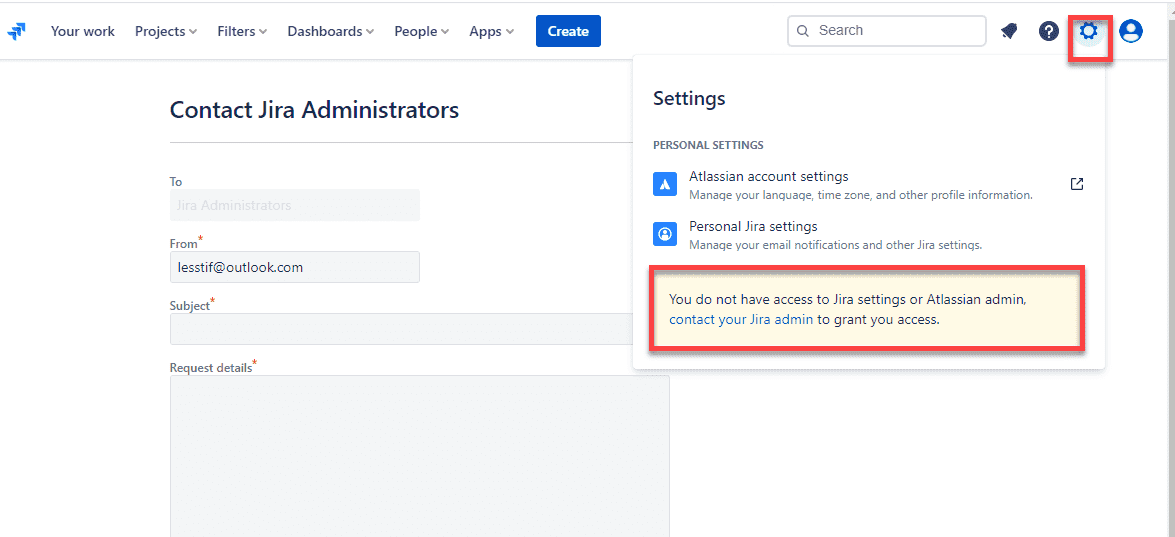Click the settings gear icon

(1088, 31)
